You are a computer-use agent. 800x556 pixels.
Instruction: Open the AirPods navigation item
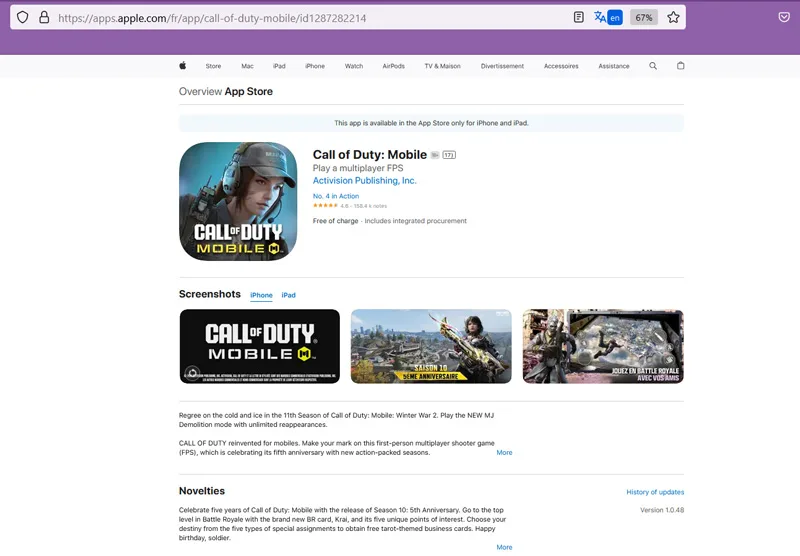coord(393,66)
